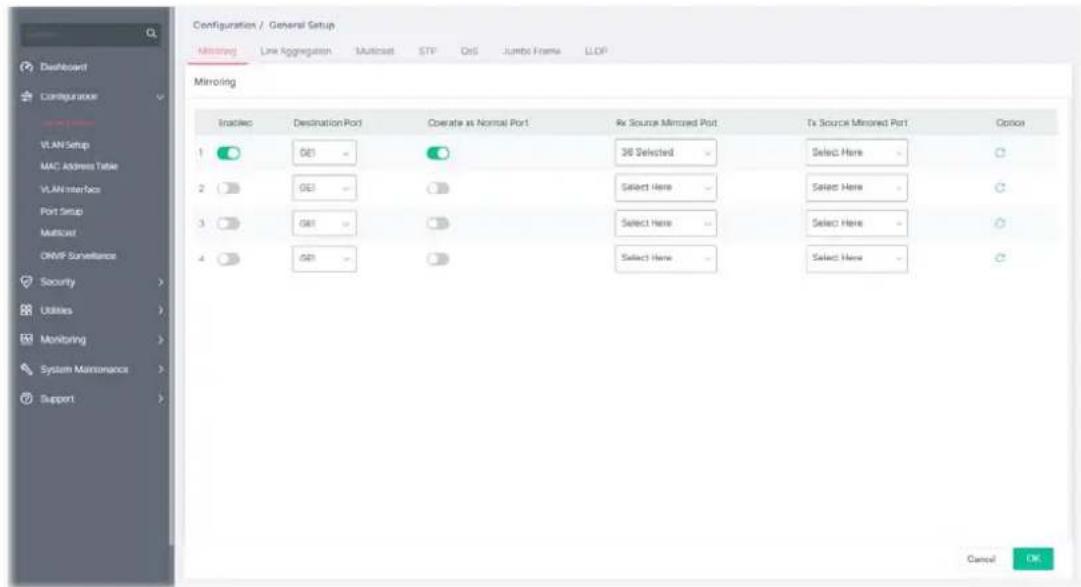Screen dimensions: 1081x587
Task: Switch to the Mirroring tab
Action: tap(217, 51)
